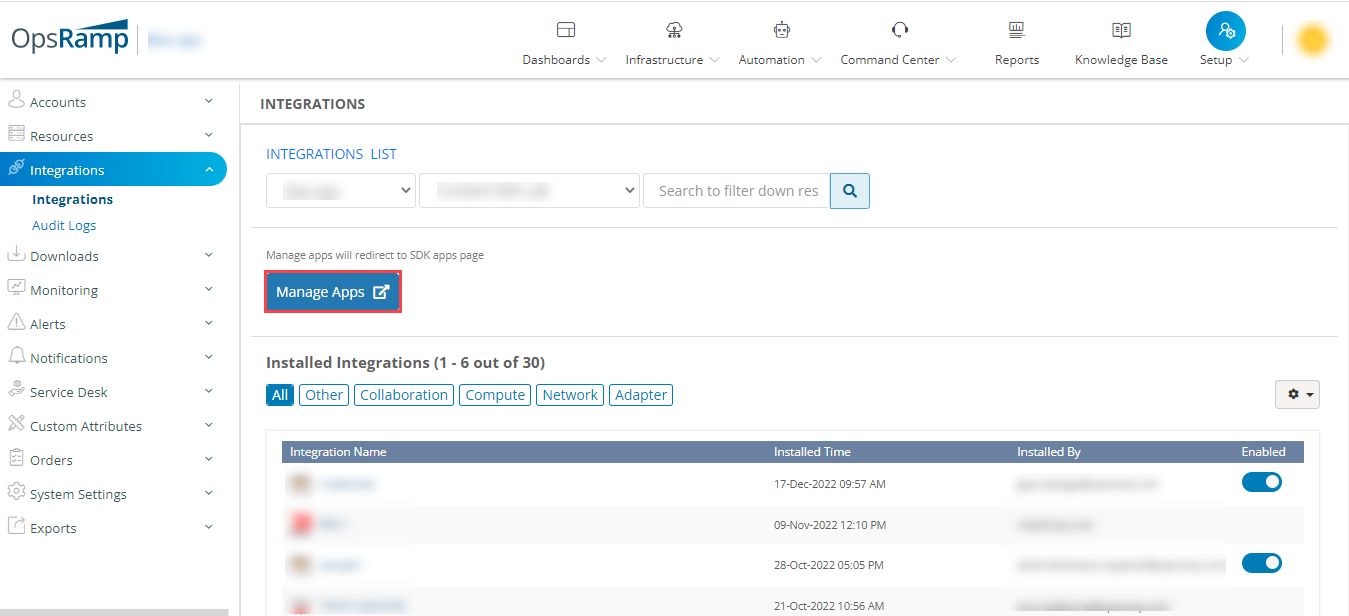Click the Manage Apps button
Viewport: 1349px width, 616px height.
pyautogui.click(x=333, y=291)
